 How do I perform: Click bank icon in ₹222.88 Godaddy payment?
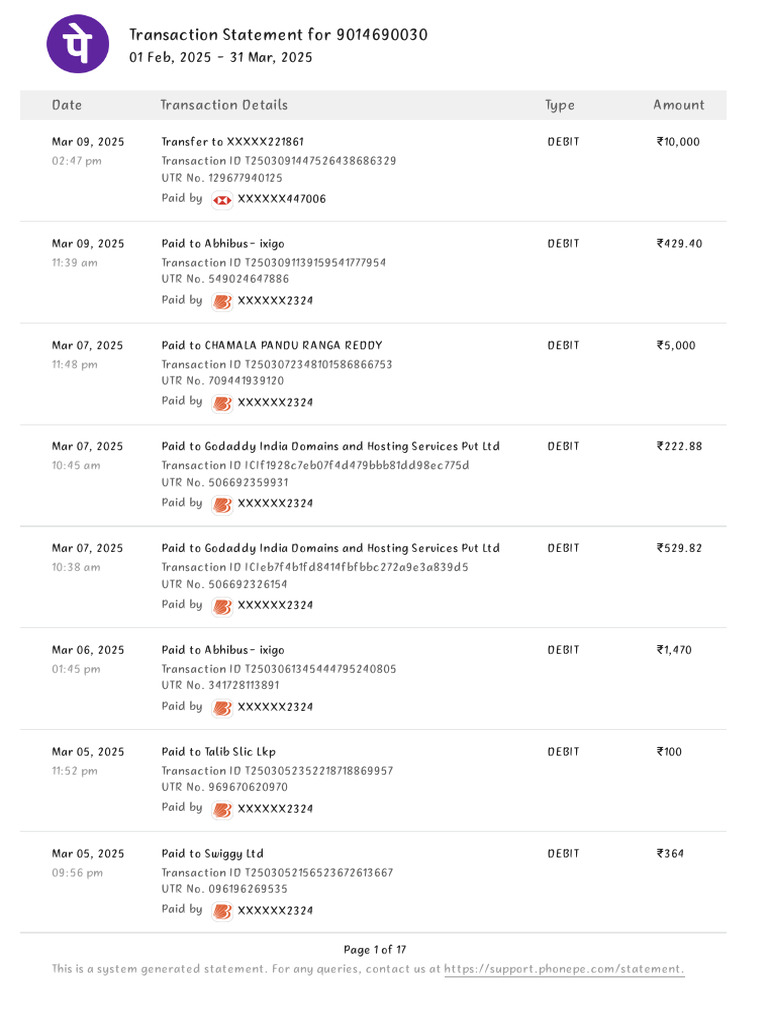[222, 504]
